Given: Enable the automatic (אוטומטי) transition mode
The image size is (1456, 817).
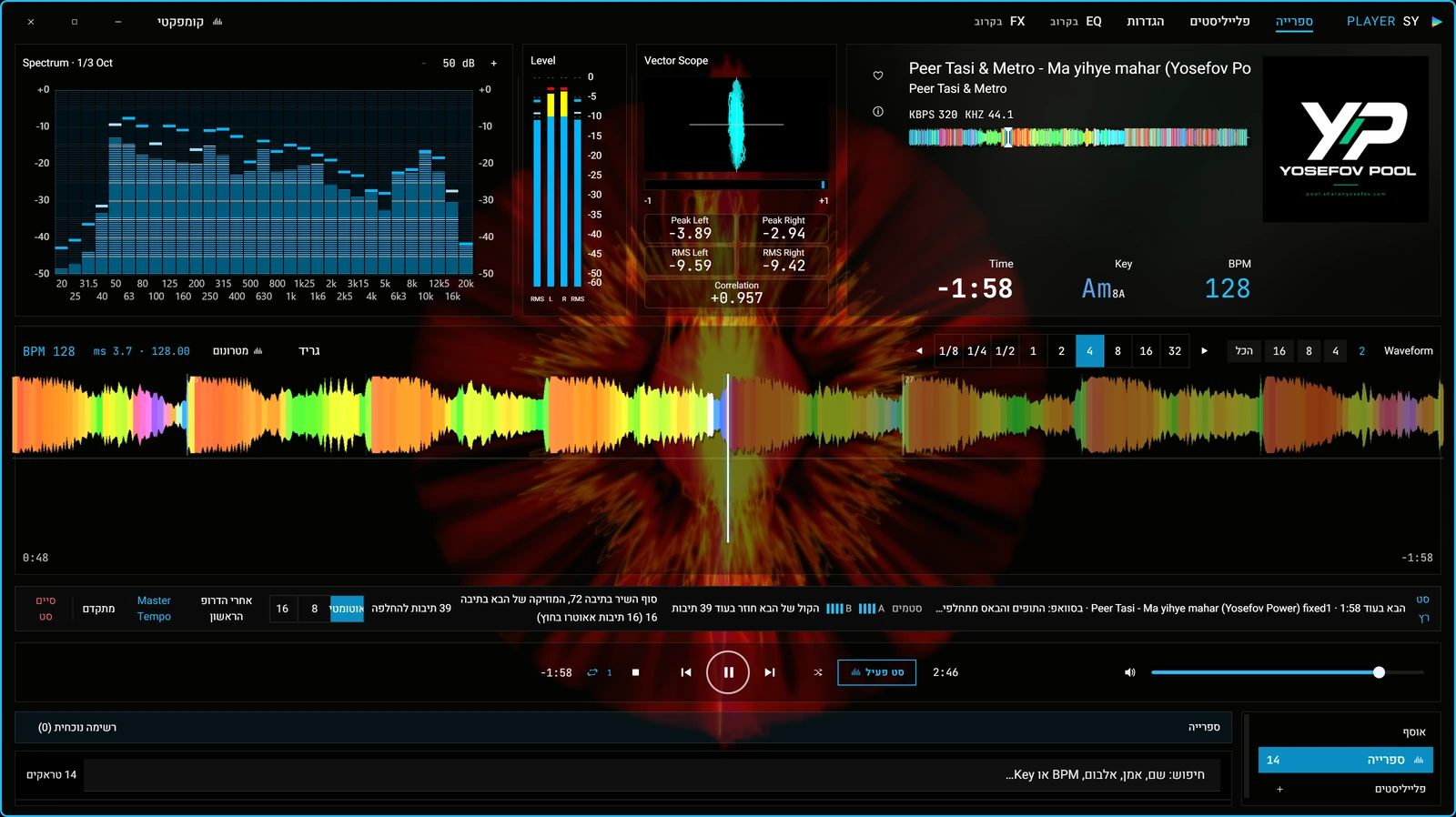Looking at the screenshot, I should [x=347, y=608].
